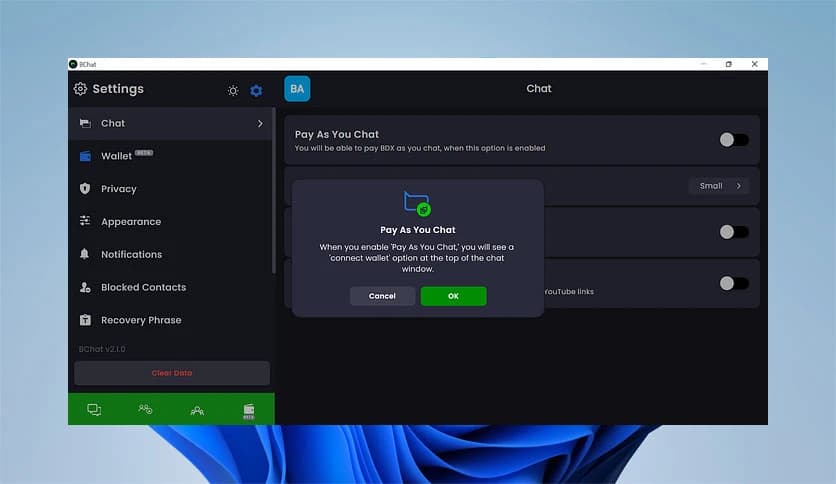Click the Wallet icon in sidebar
The width and height of the screenshot is (836, 484).
[85, 156]
